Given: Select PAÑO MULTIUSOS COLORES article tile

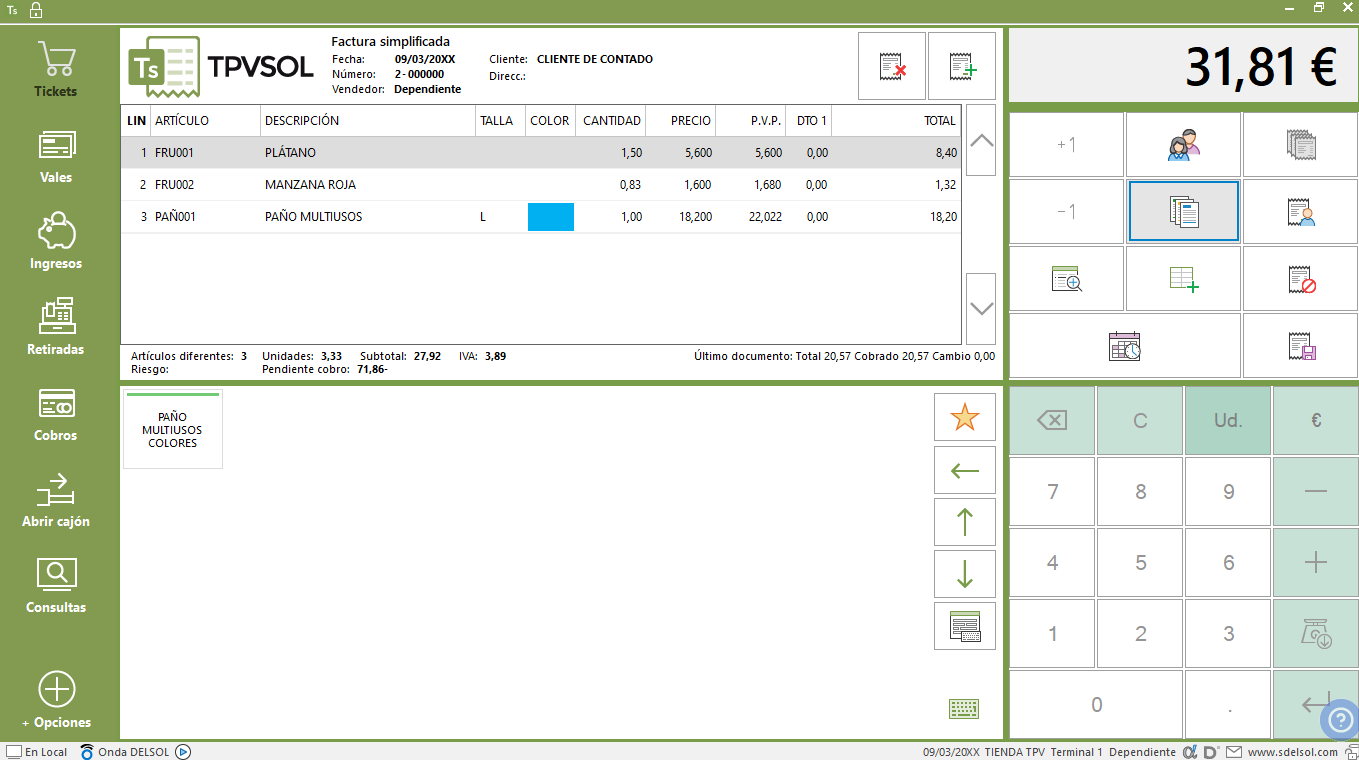Looking at the screenshot, I should click(x=173, y=429).
